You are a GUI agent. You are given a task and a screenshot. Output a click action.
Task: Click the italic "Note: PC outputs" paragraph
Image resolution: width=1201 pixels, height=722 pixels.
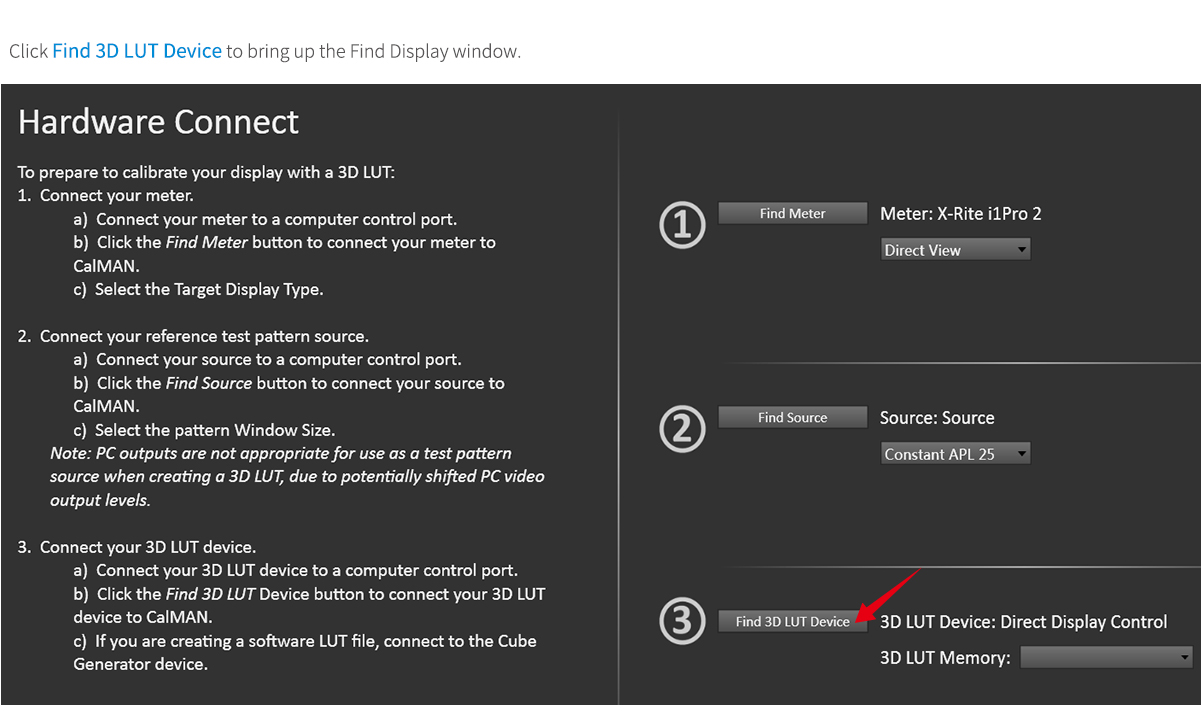point(297,477)
